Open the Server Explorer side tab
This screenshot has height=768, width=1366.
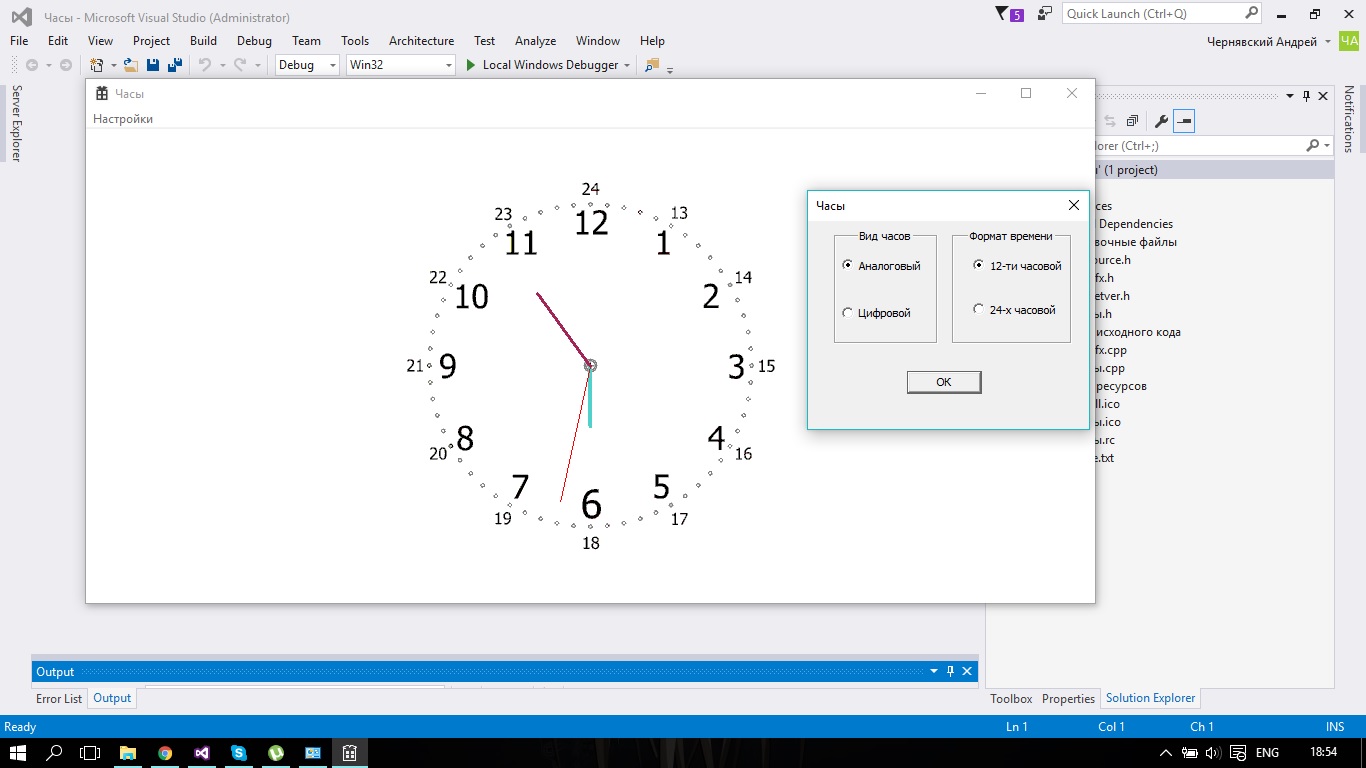pos(16,123)
